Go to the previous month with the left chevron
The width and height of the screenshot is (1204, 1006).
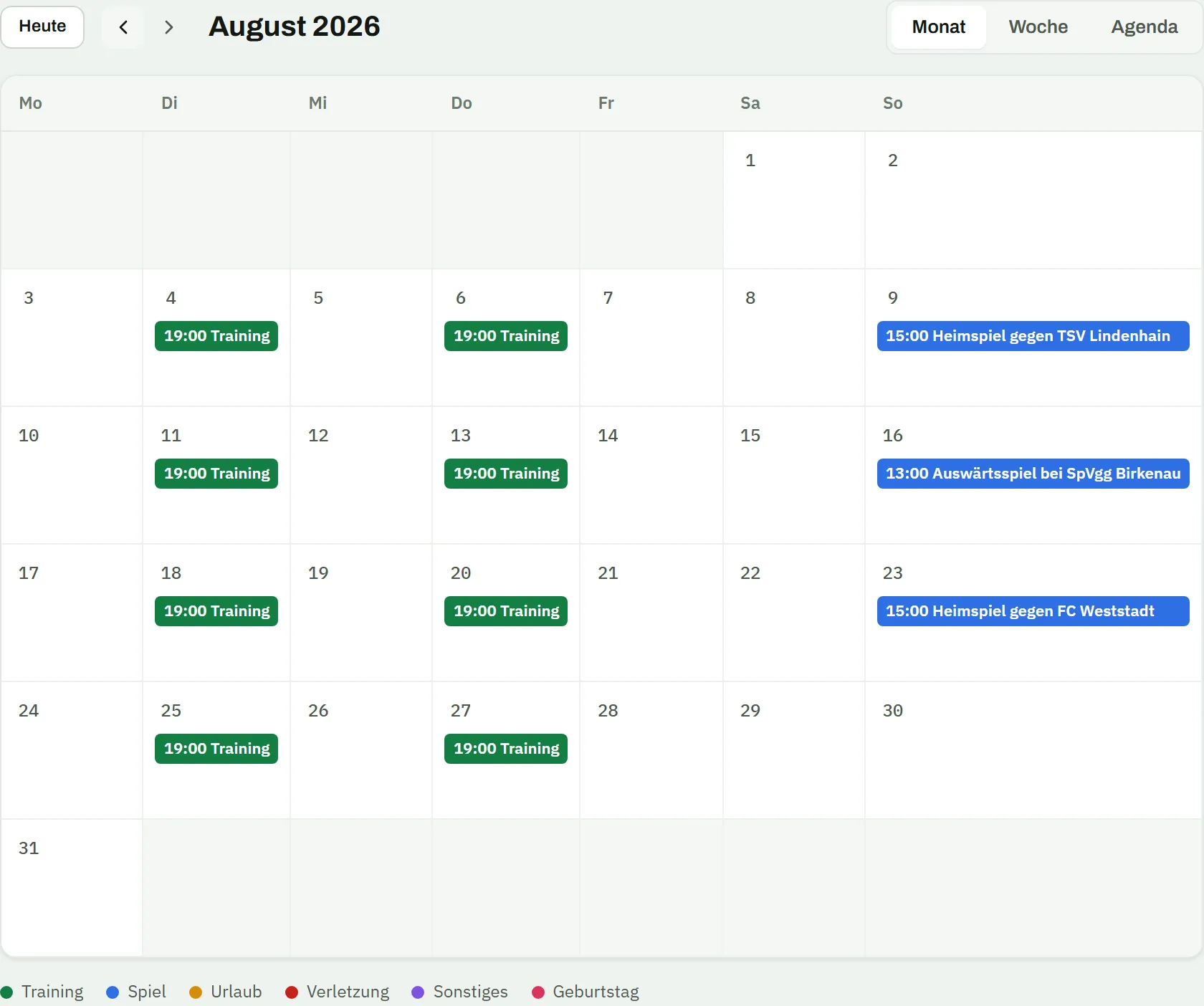pos(123,27)
